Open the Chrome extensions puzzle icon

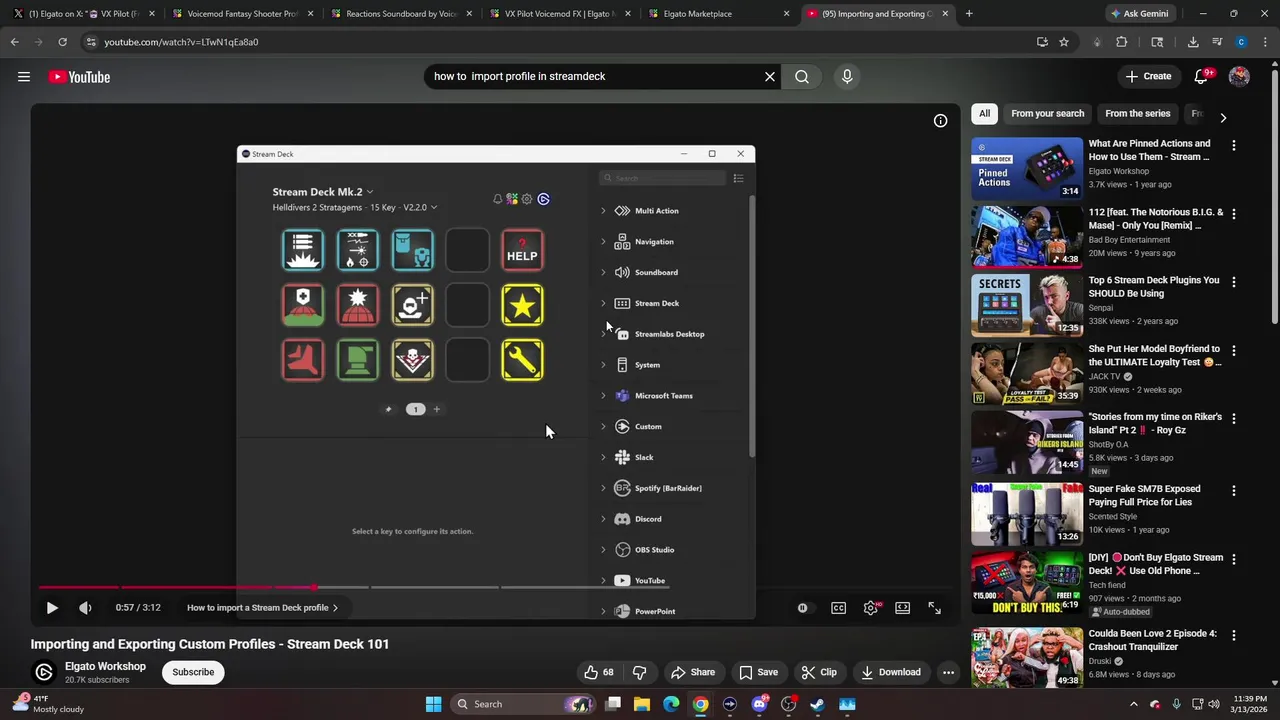pyautogui.click(x=1121, y=42)
